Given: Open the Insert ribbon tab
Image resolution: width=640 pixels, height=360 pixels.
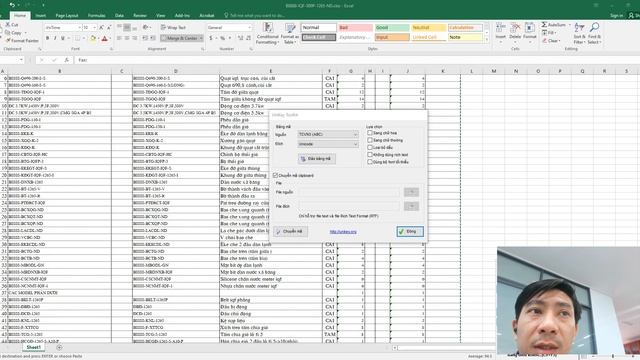Looking at the screenshot, I should point(40,16).
